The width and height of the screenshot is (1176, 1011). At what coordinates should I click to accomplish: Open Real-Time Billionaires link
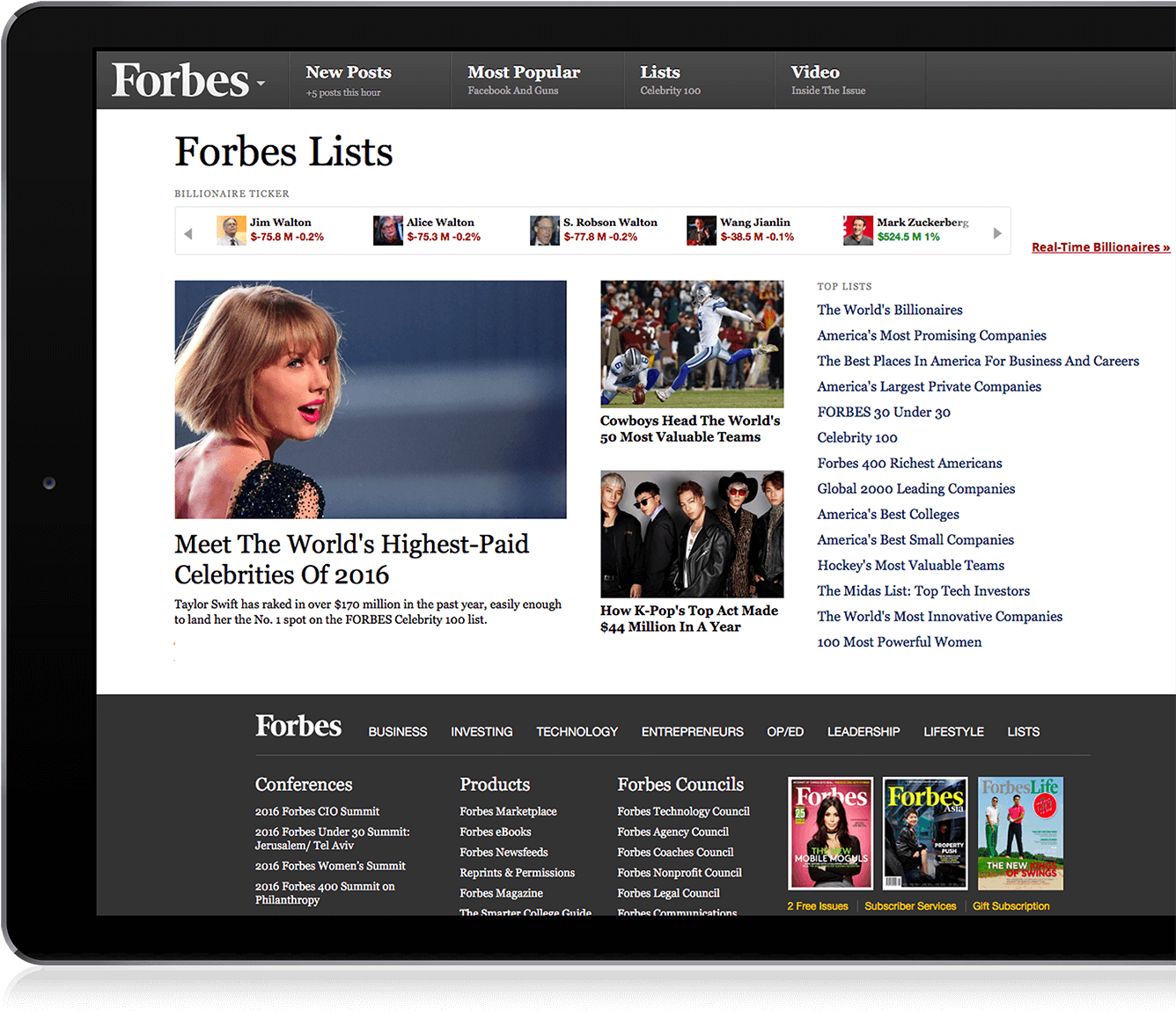[x=1100, y=247]
